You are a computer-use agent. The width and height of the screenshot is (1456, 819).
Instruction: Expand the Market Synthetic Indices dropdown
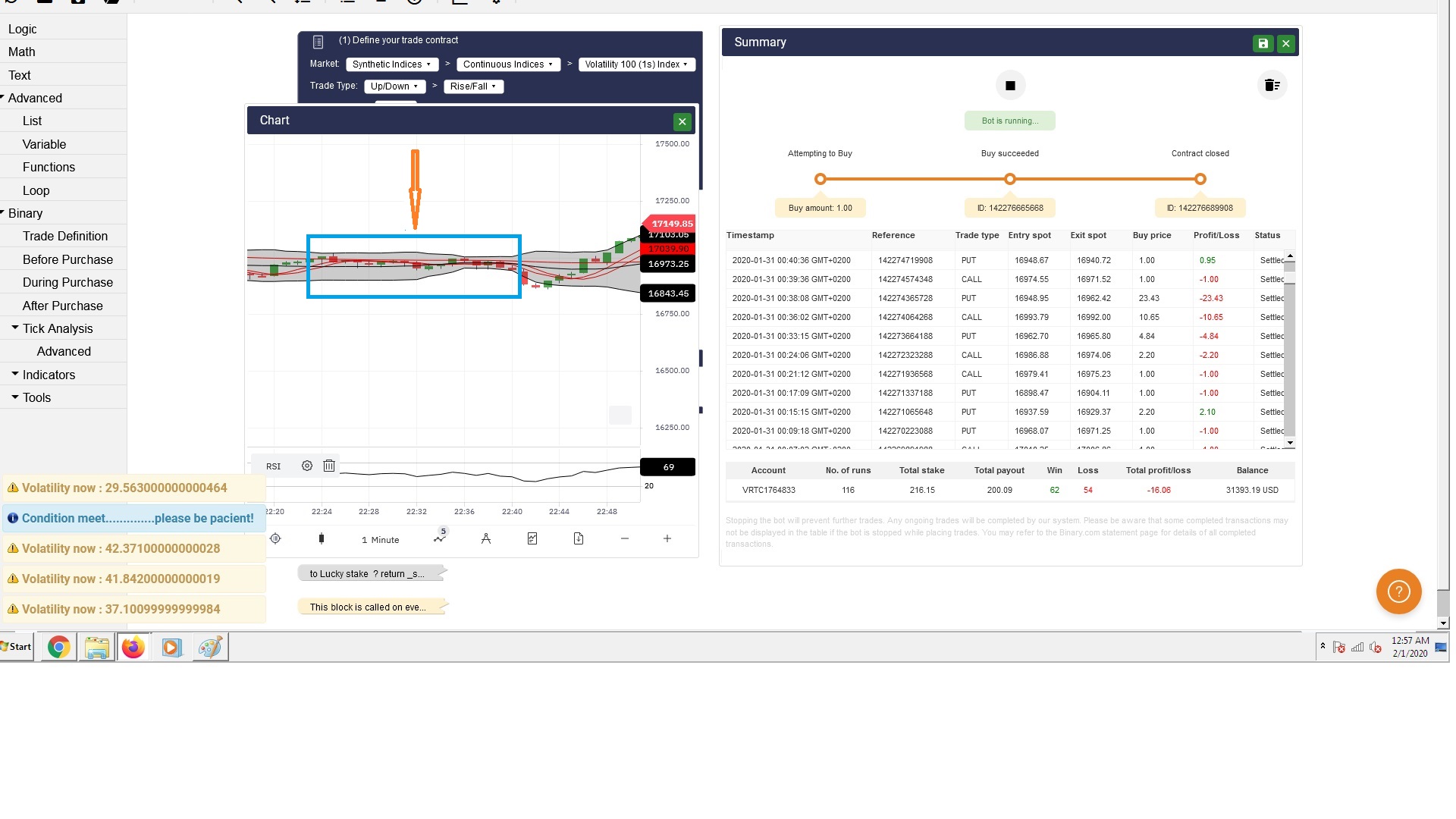[391, 64]
